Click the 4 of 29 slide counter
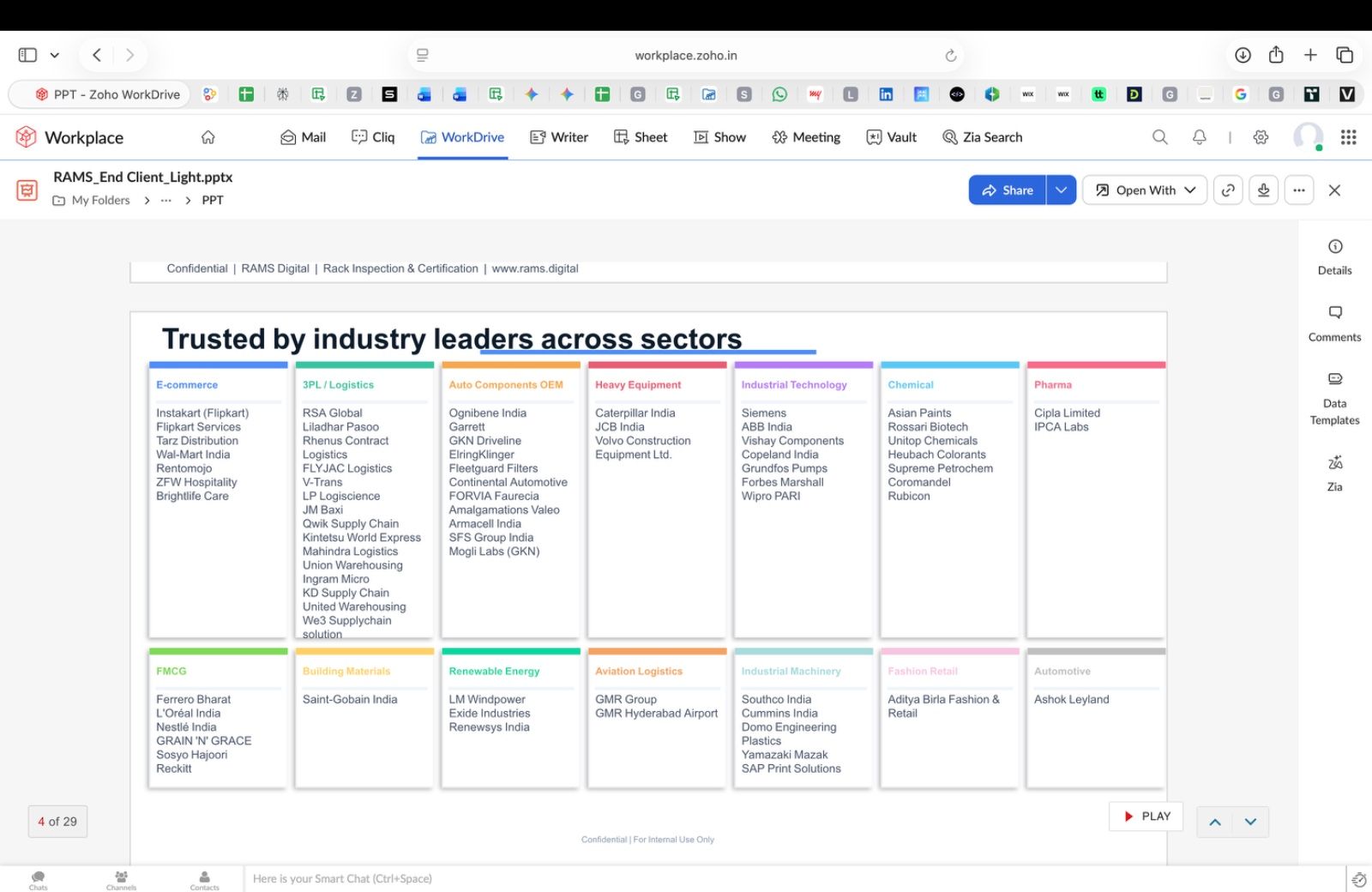This screenshot has height=892, width=1372. tap(57, 822)
